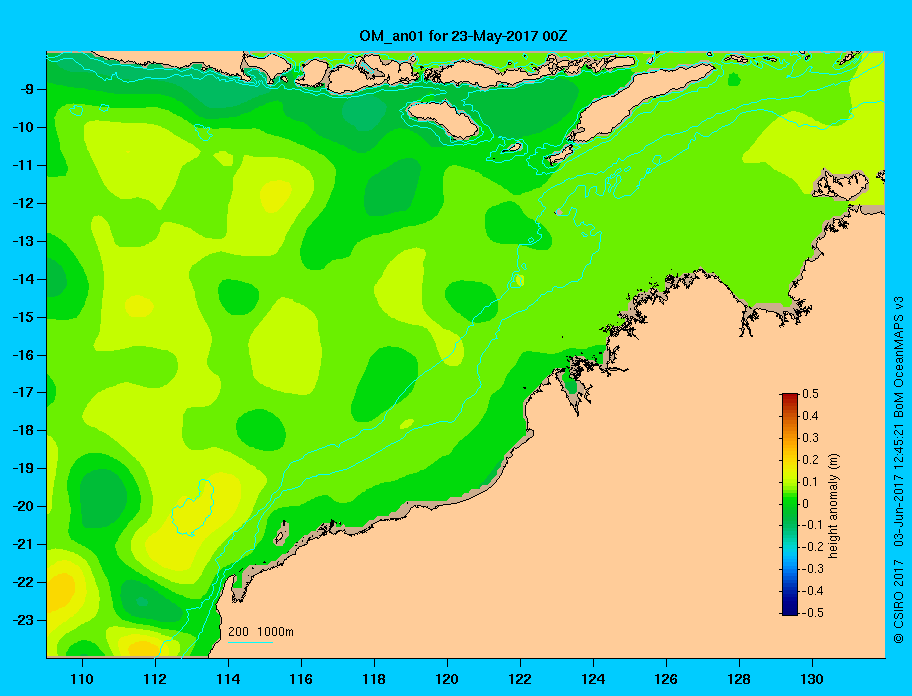The width and height of the screenshot is (912, 696).
Task: Click longitude axis label 126
Action: 666,679
